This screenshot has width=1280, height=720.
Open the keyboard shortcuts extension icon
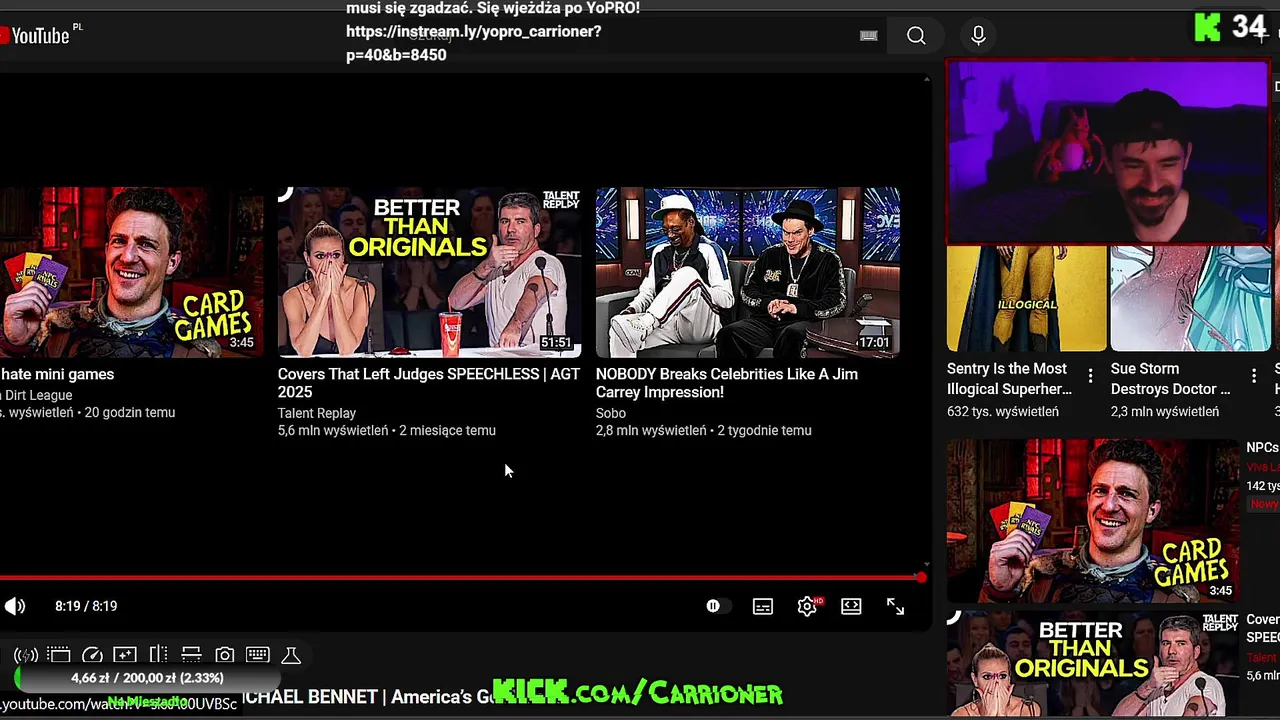[x=258, y=655]
